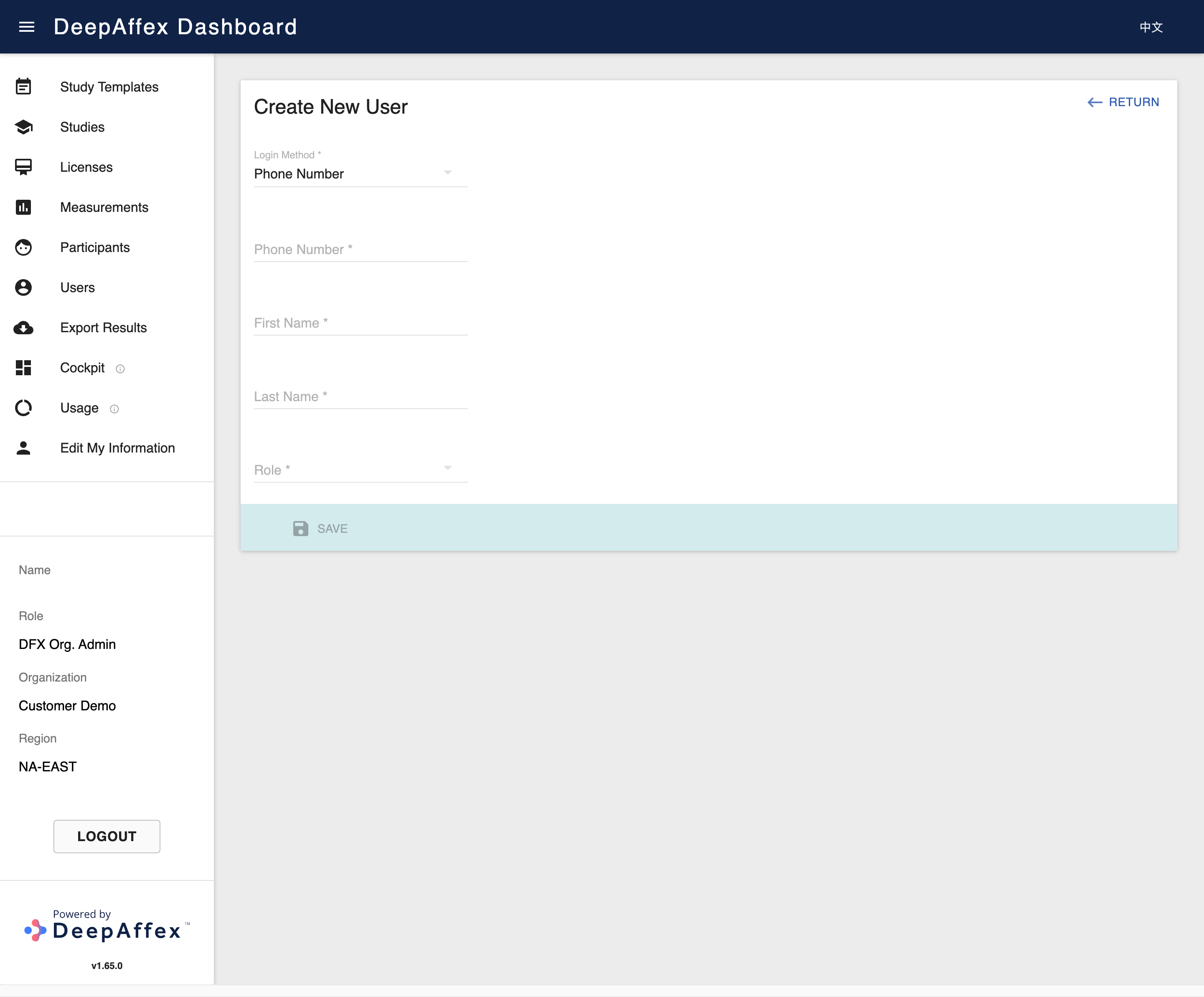Click into the Last Name field
Viewport: 1204px width, 997px height.
click(x=361, y=396)
